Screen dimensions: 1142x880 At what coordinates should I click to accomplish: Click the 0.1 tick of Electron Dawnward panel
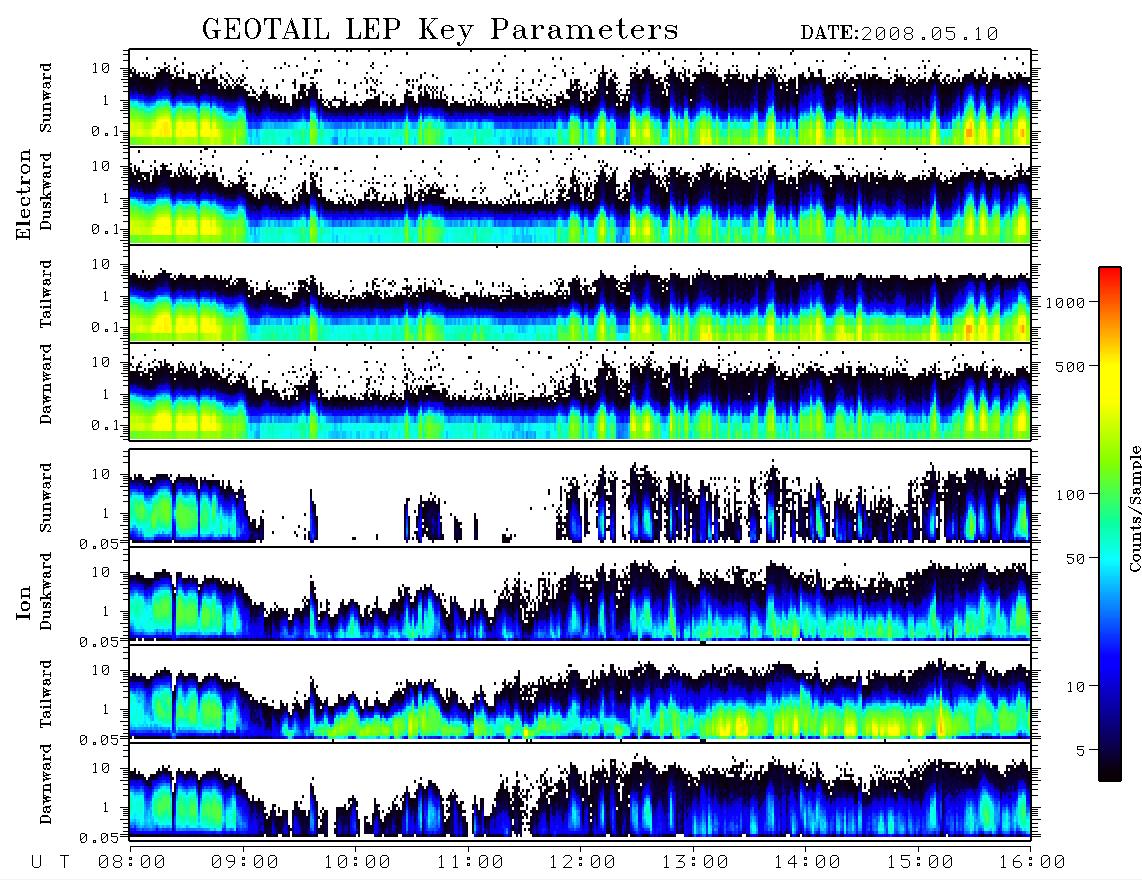[x=107, y=425]
